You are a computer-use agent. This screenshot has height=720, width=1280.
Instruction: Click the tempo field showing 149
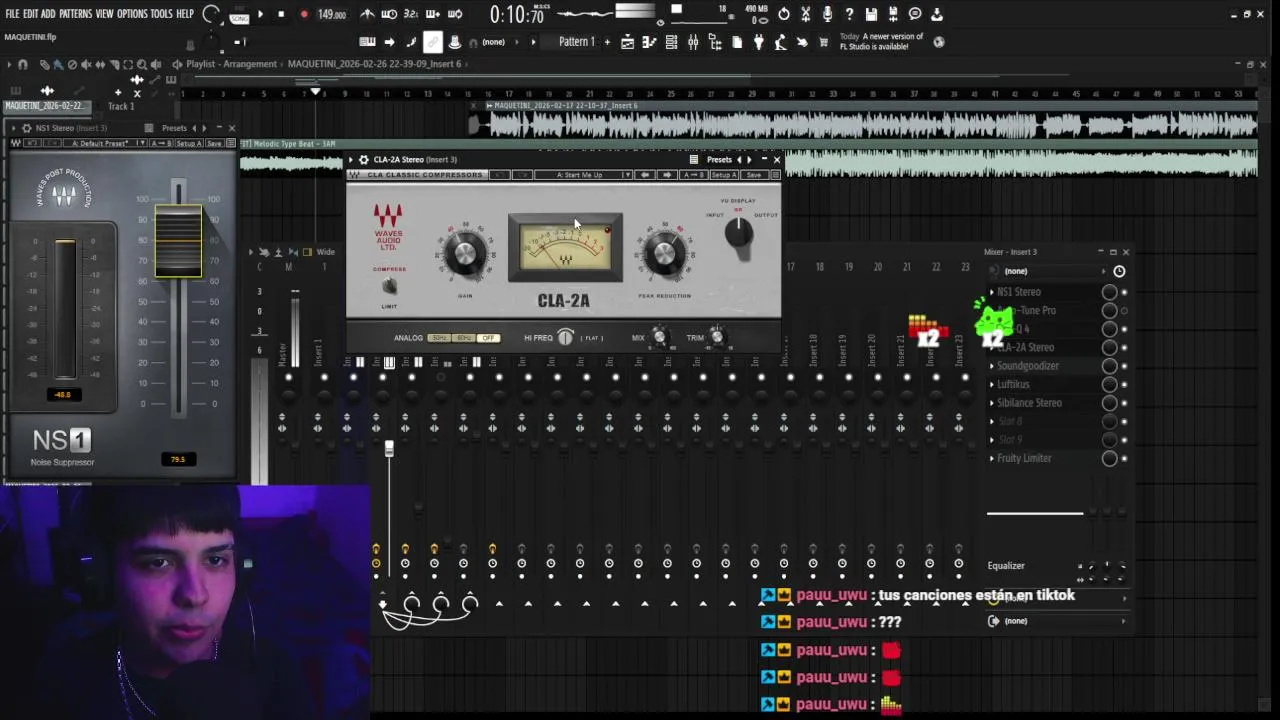click(x=331, y=15)
